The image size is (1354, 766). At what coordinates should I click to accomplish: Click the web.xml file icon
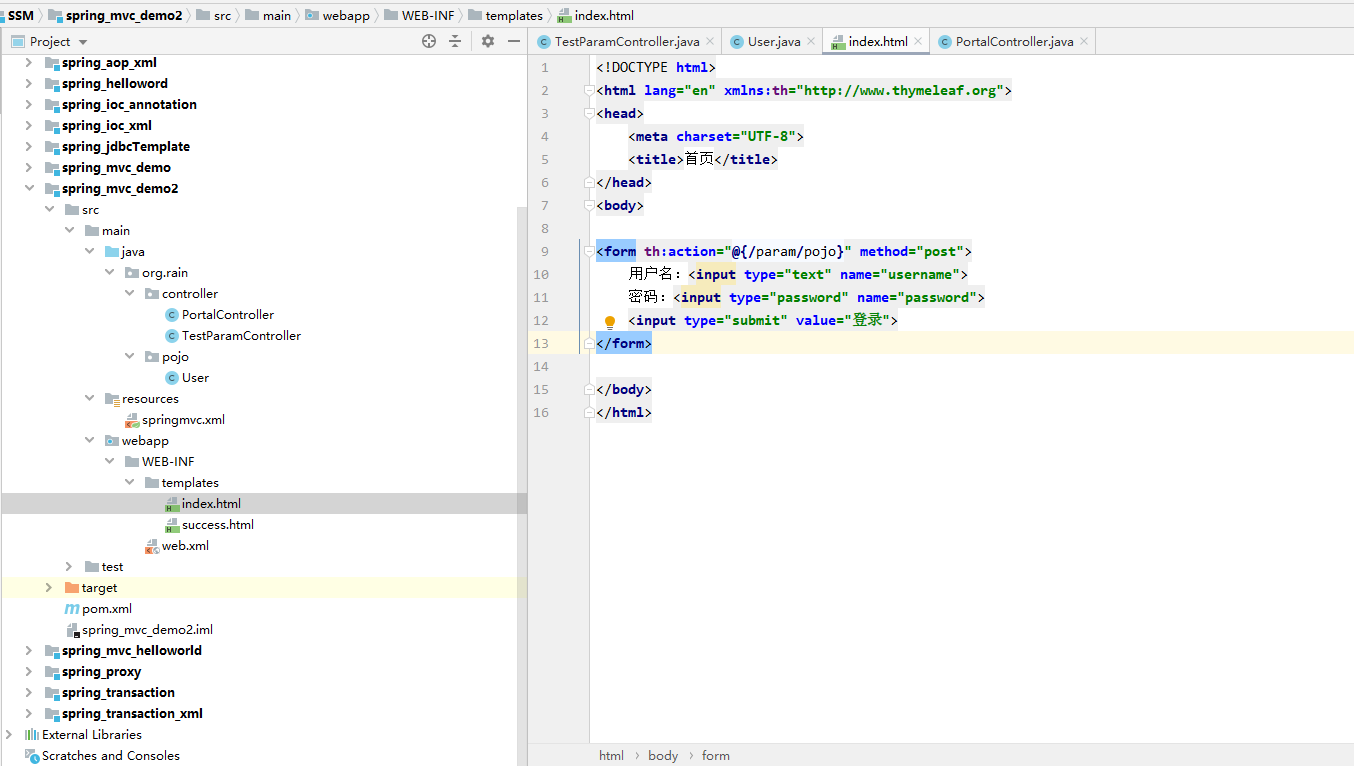(151, 546)
